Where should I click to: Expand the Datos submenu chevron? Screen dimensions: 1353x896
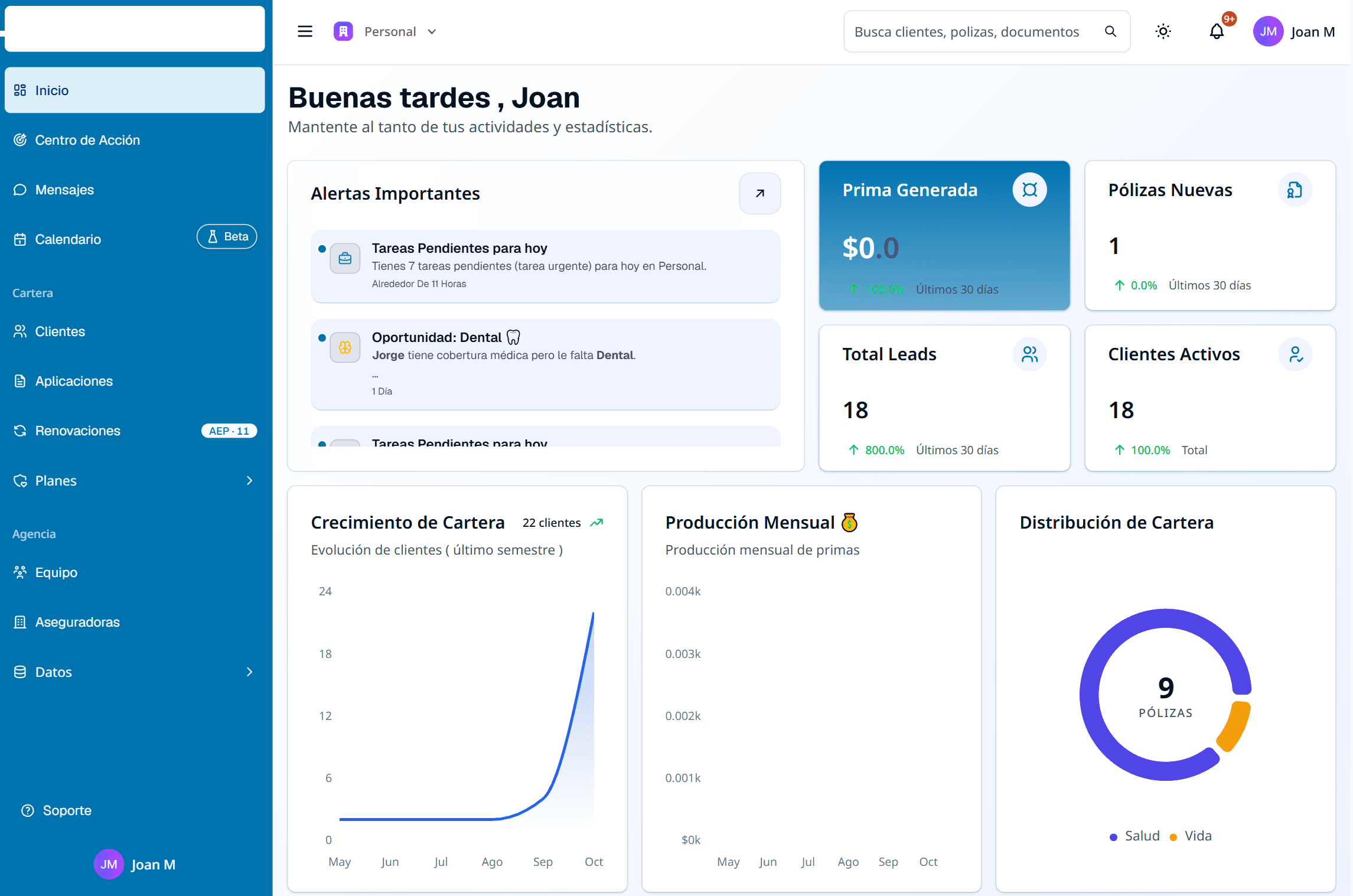[249, 672]
